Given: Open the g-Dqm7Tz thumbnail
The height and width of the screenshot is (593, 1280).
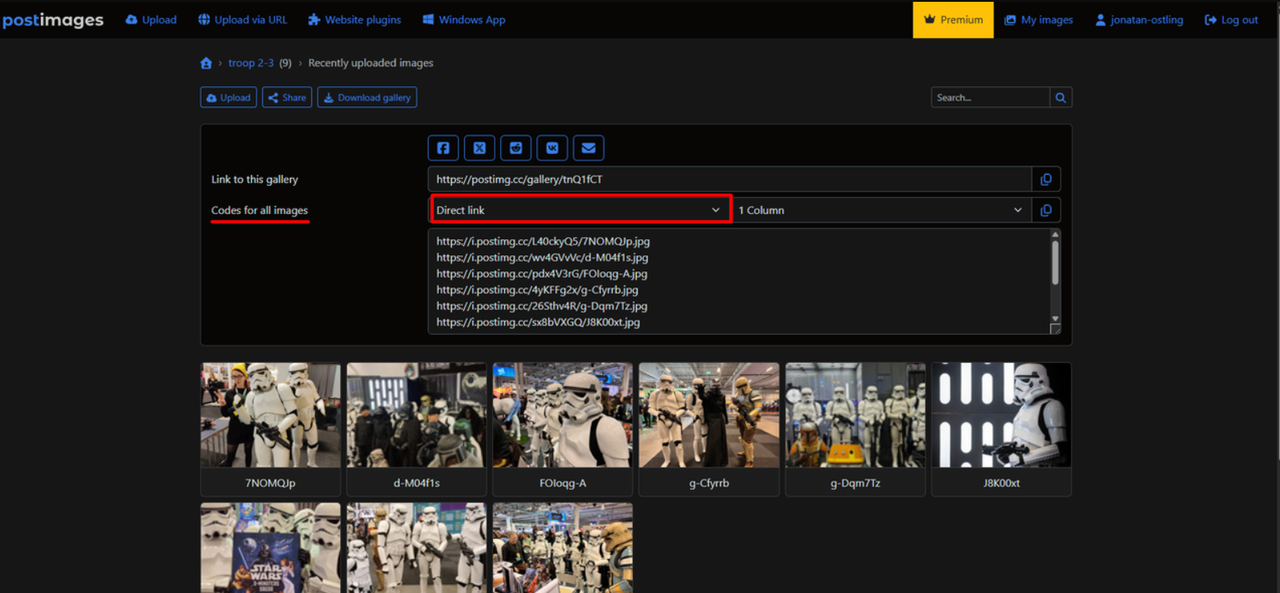Looking at the screenshot, I should [x=855, y=415].
